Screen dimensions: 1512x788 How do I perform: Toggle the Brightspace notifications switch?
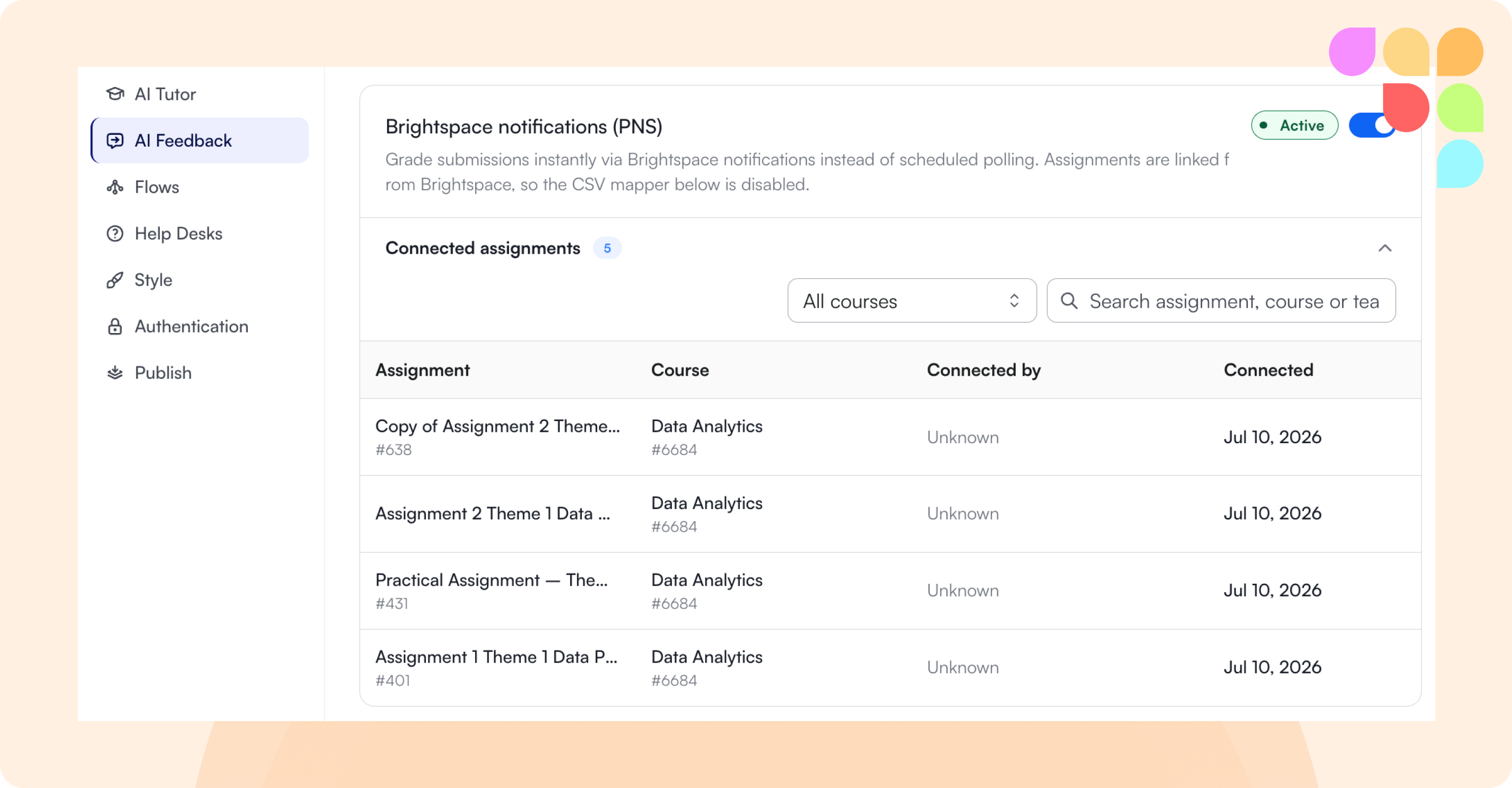[1372, 125]
